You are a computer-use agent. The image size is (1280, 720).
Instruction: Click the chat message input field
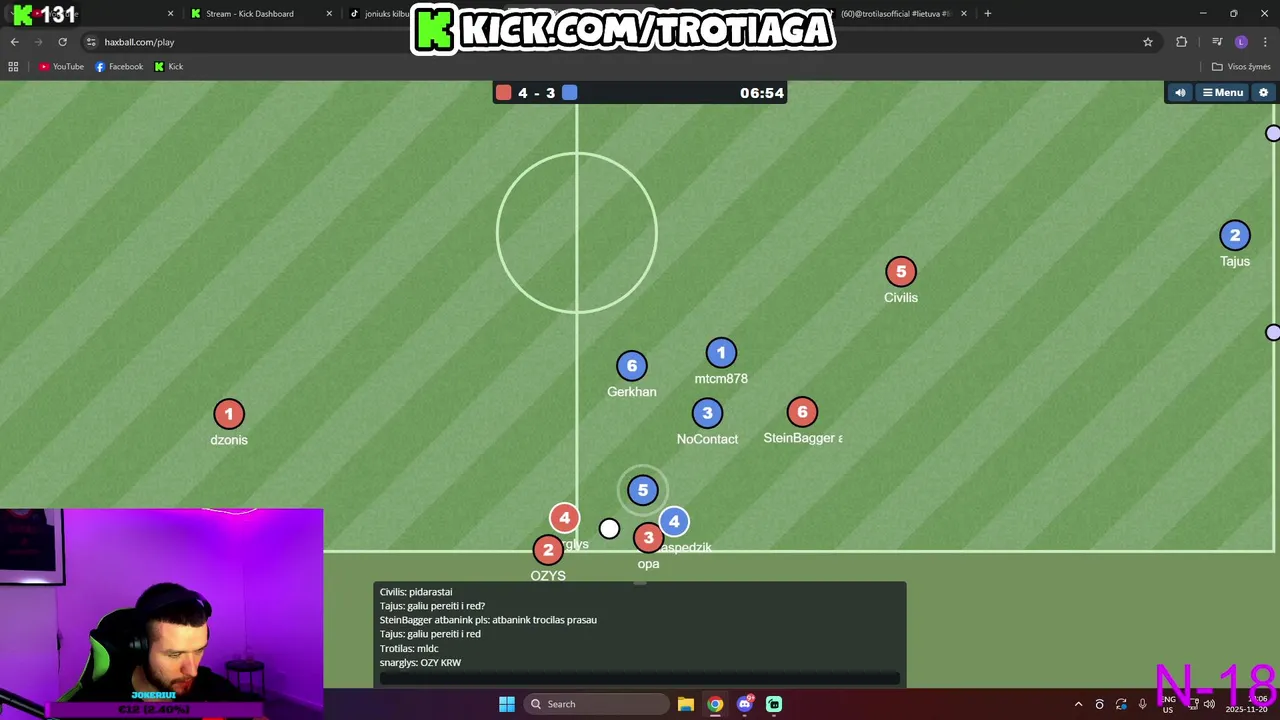640,678
